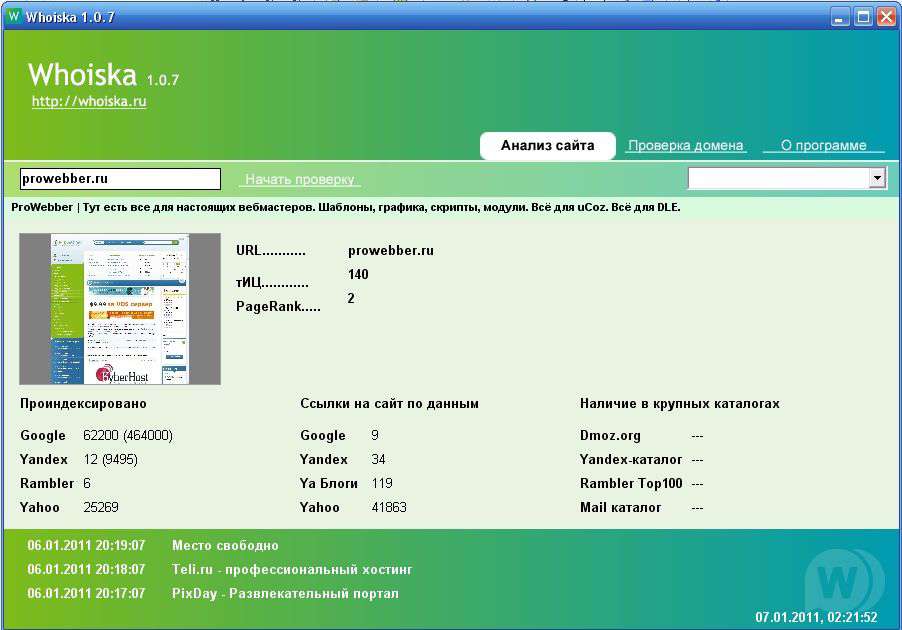This screenshot has width=902, height=630.
Task: Open the Проверка домена tab
Action: [x=685, y=146]
